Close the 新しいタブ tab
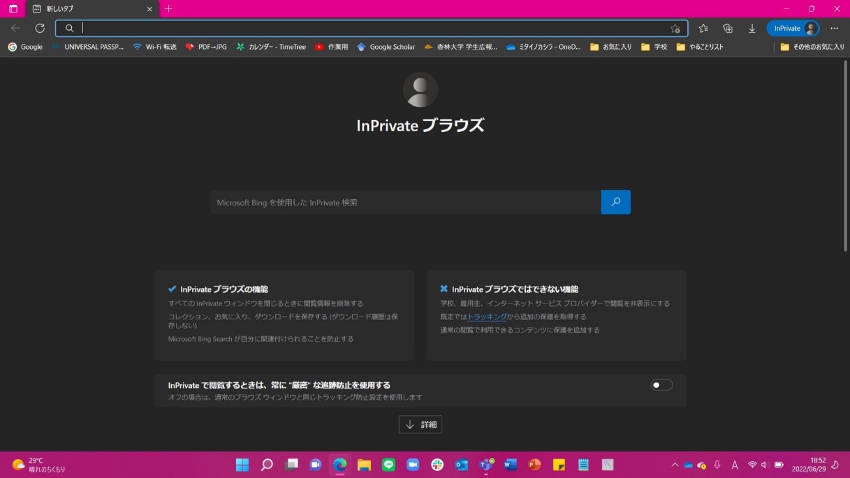Image resolution: width=850 pixels, height=478 pixels. point(150,9)
